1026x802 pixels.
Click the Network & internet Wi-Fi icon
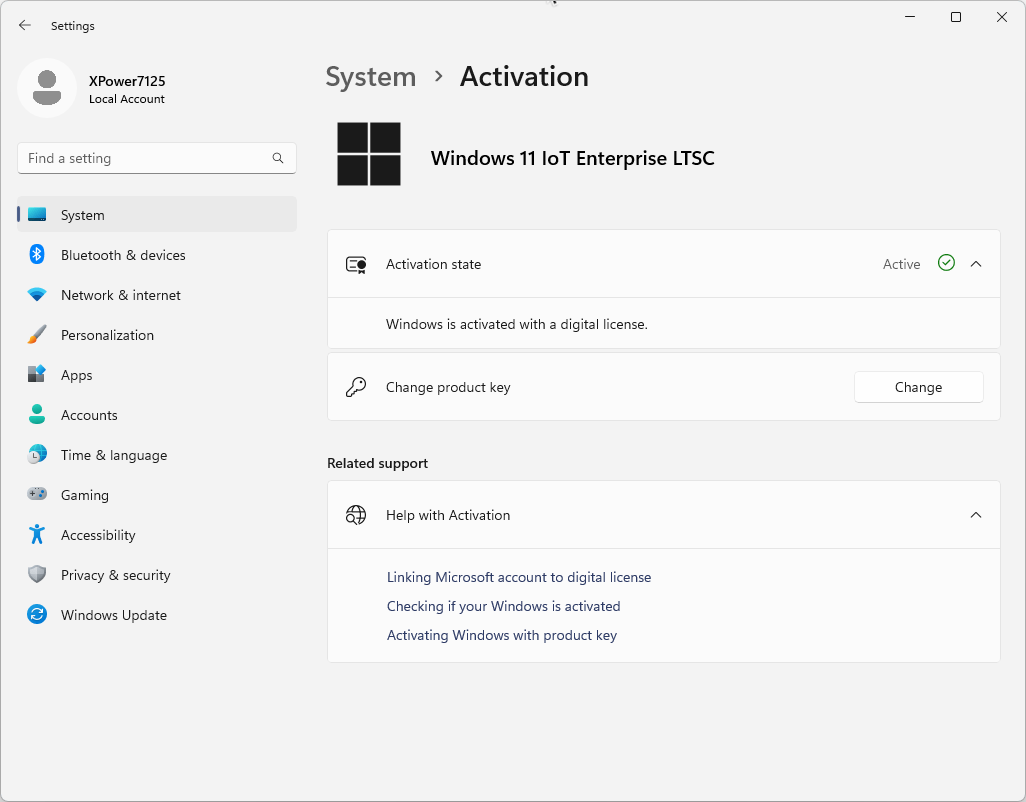37,295
